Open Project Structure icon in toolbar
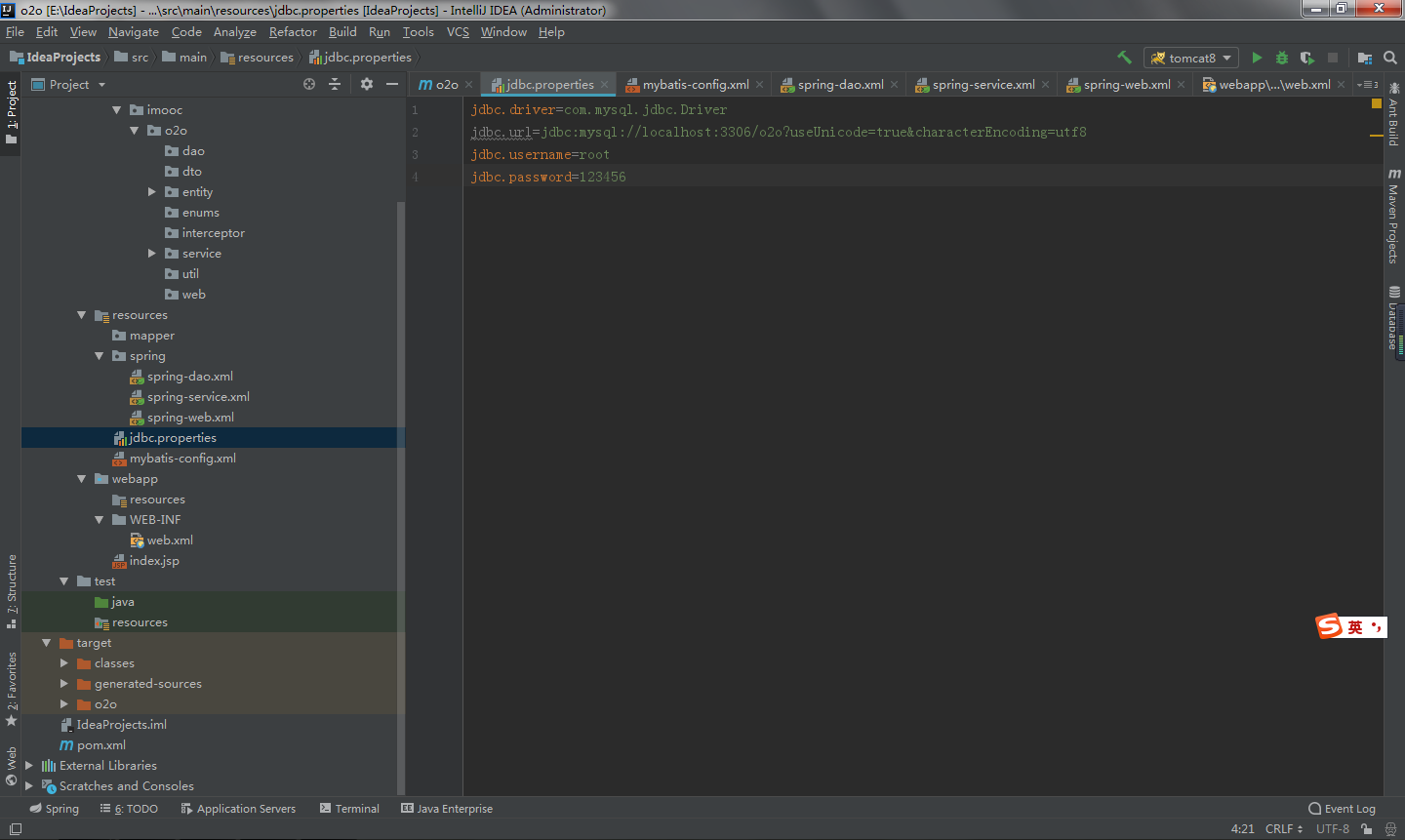1405x840 pixels. [1364, 58]
